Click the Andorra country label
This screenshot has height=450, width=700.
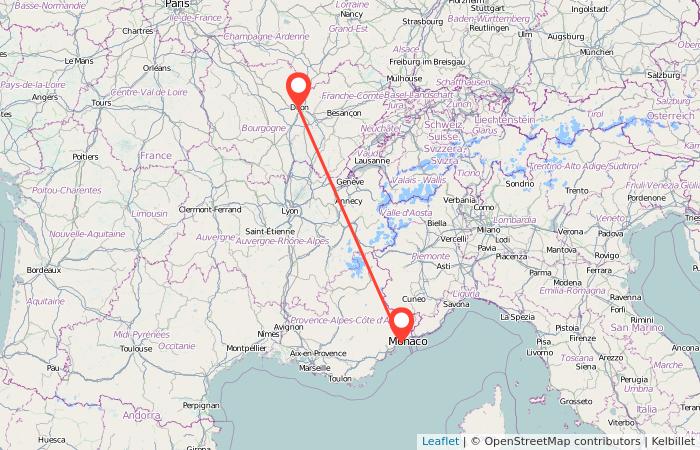tap(142, 416)
